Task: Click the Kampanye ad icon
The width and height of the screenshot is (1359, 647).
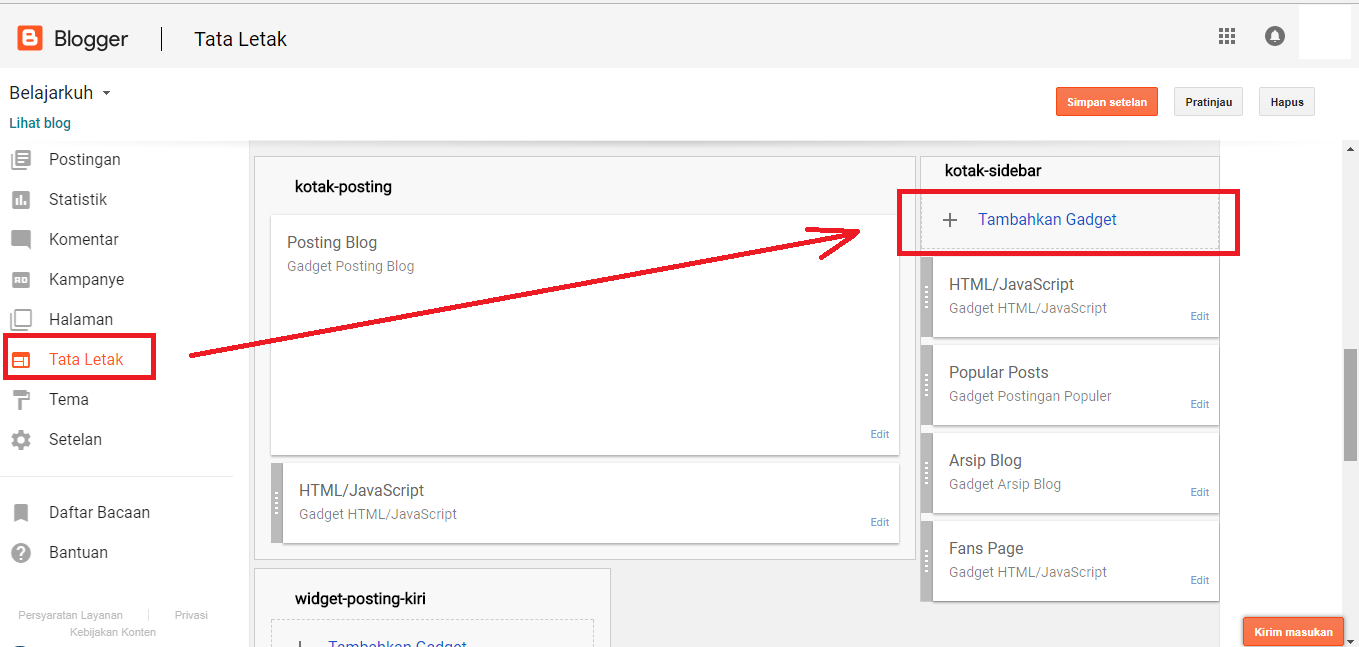Action: tap(21, 280)
